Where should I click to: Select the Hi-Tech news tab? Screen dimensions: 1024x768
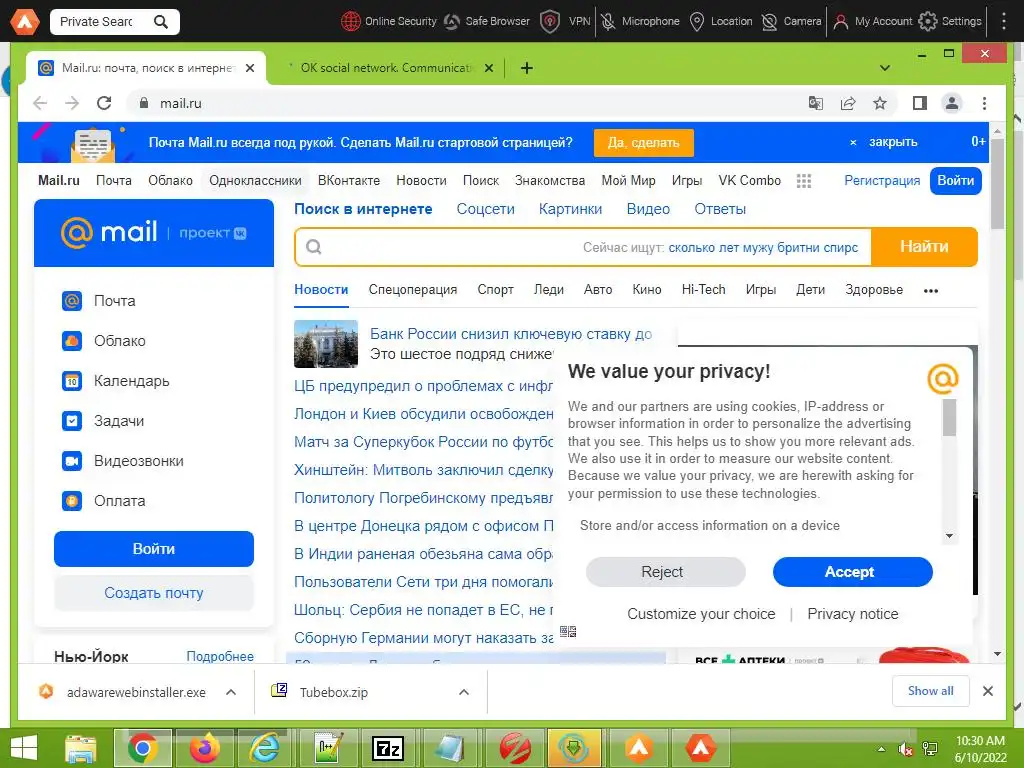tap(703, 289)
